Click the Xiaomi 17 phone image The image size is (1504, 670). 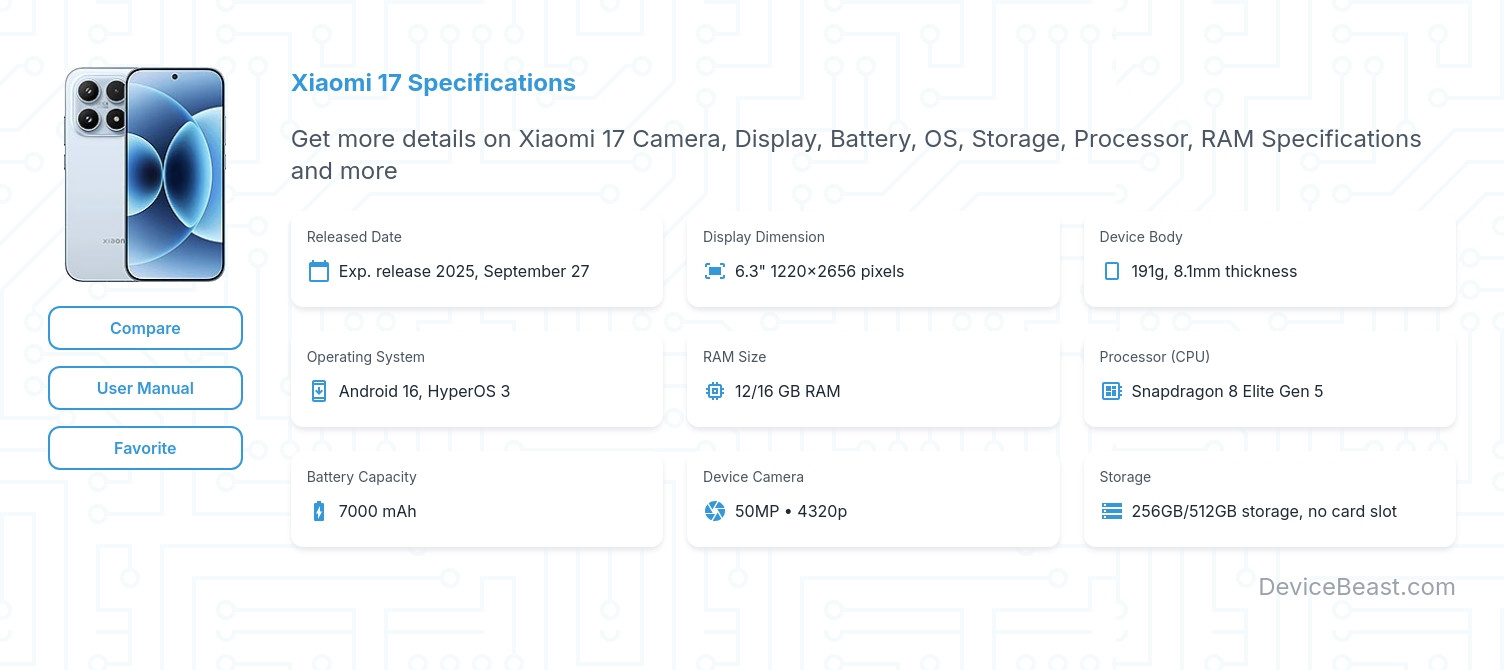[145, 173]
